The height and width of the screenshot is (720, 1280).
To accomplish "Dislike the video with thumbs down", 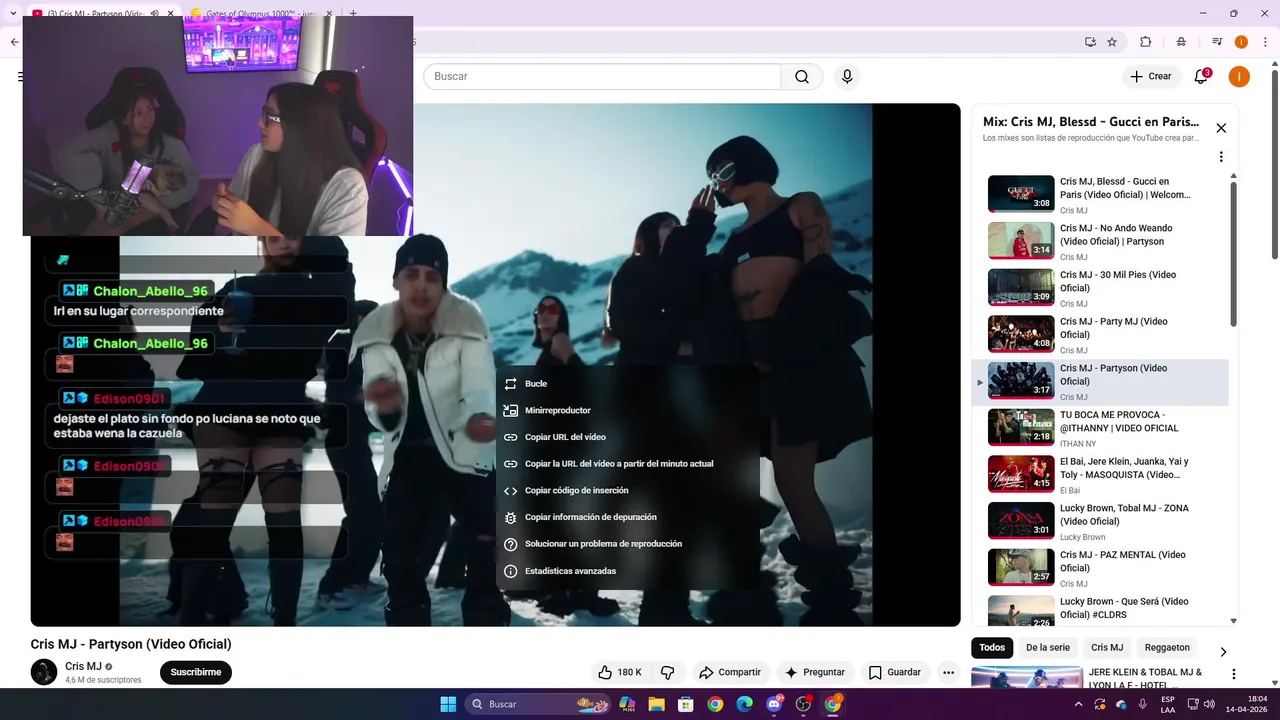I will pyautogui.click(x=667, y=673).
